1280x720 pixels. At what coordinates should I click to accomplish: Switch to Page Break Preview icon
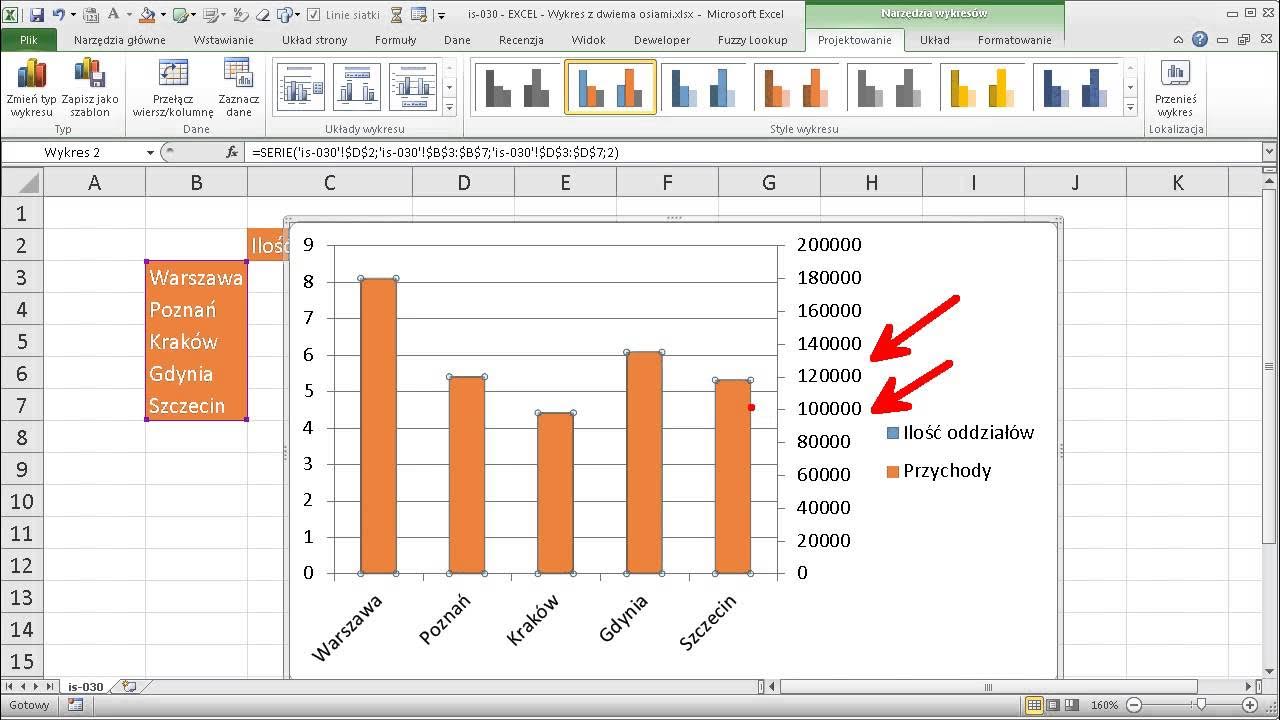coord(1072,705)
